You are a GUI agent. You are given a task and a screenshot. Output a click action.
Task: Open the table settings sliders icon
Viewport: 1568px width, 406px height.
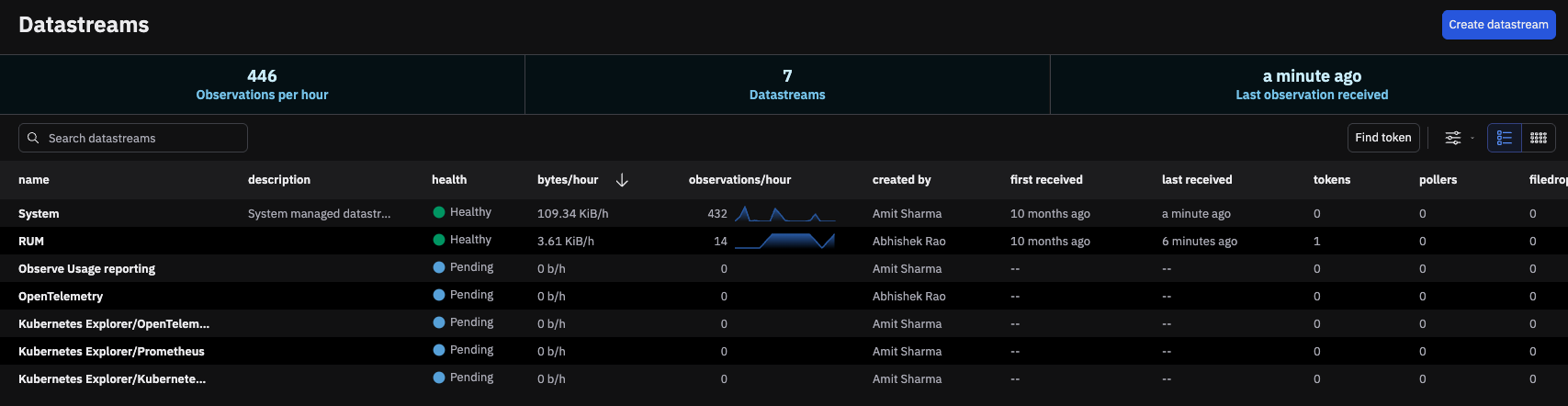(1452, 138)
